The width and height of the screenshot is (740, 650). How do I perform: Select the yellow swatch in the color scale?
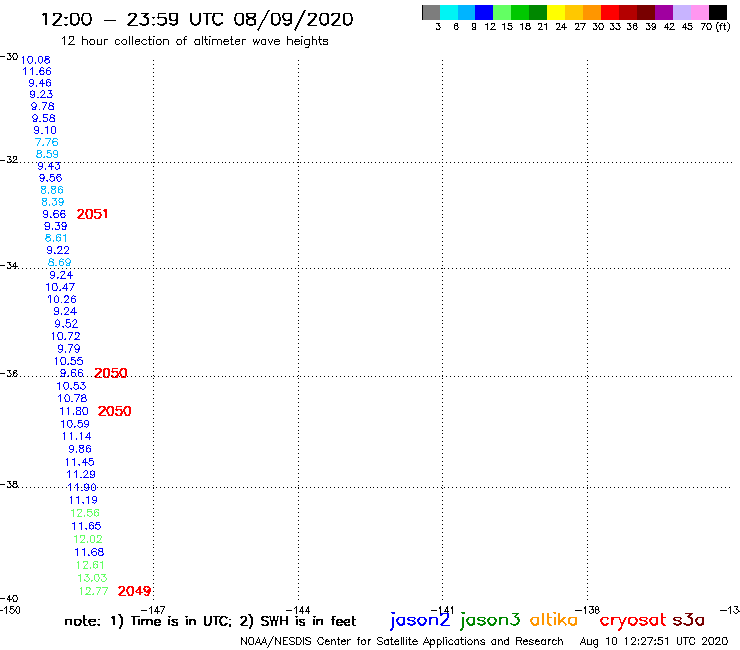(x=556, y=12)
